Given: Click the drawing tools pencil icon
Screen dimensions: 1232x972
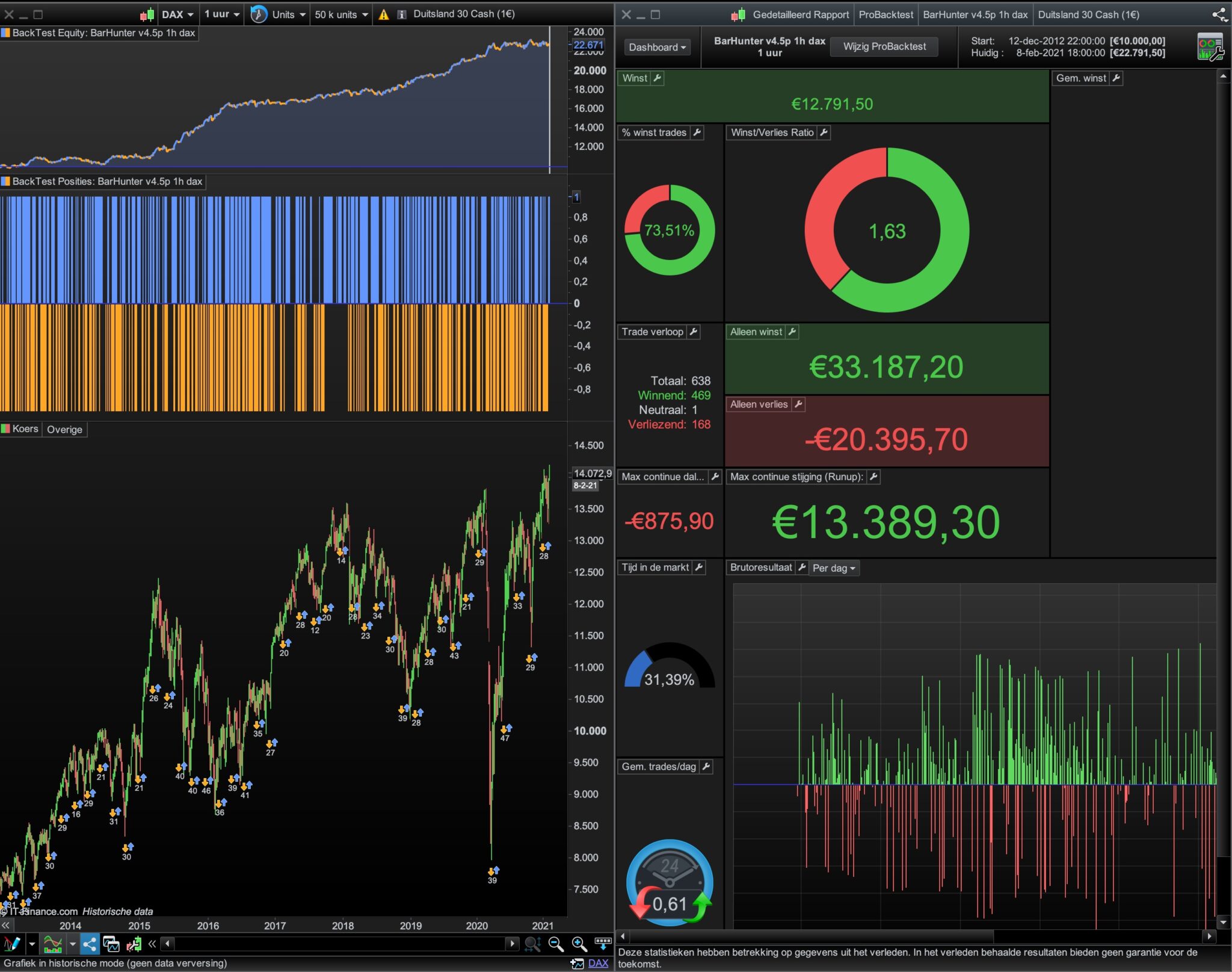Looking at the screenshot, I should coord(12,944).
